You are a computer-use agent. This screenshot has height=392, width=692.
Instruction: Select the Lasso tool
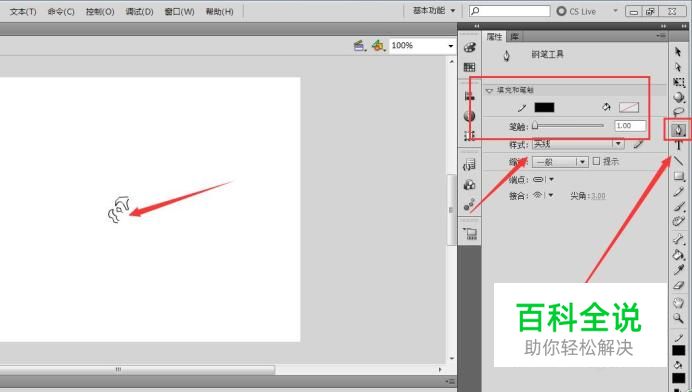coord(679,112)
